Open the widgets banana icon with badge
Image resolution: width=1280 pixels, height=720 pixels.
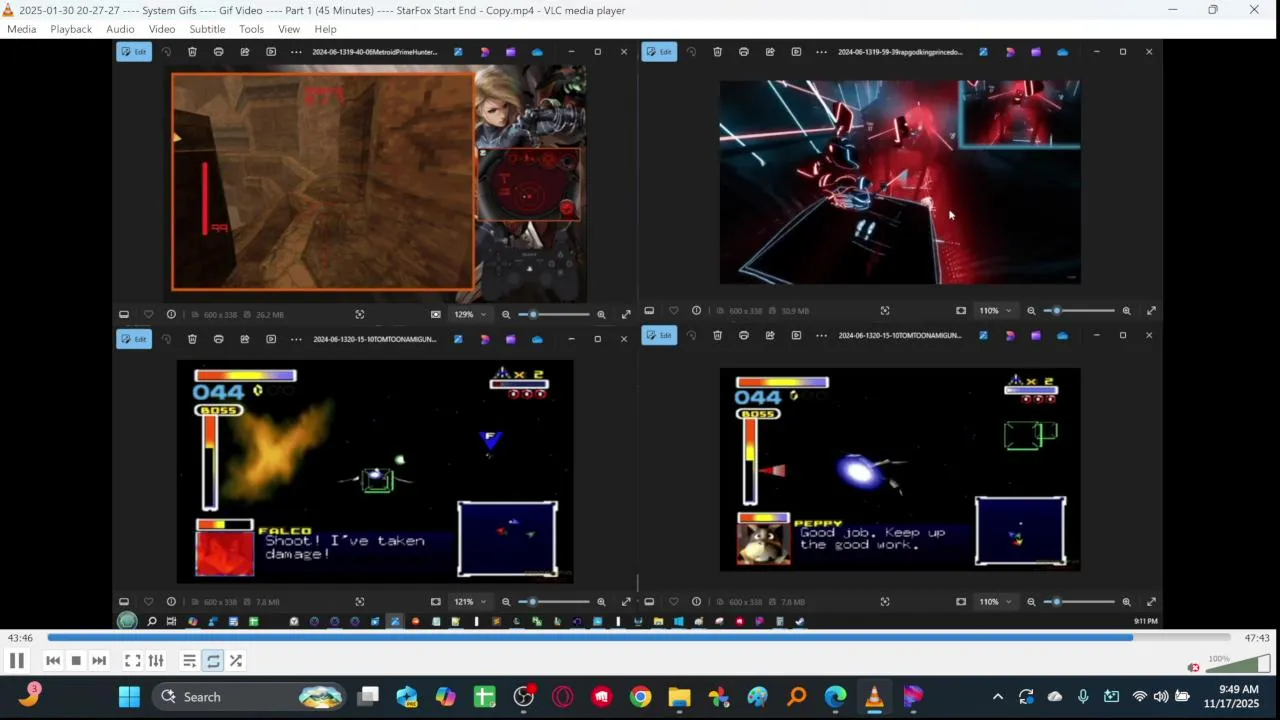click(29, 695)
